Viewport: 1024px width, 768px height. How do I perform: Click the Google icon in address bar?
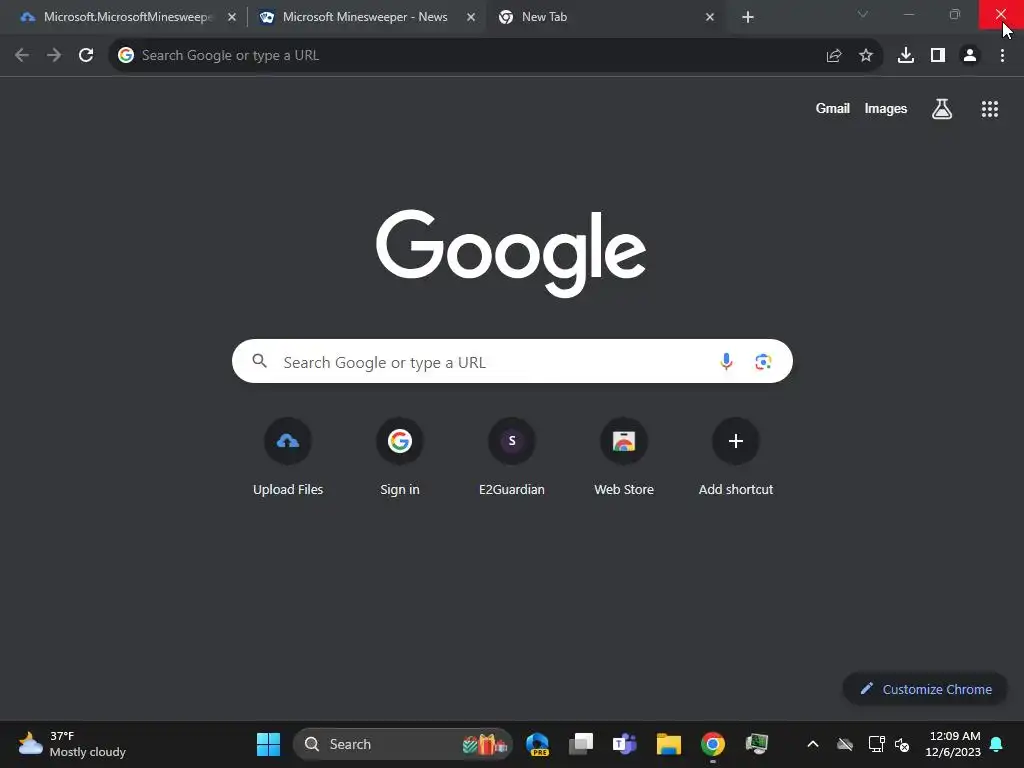coord(126,56)
